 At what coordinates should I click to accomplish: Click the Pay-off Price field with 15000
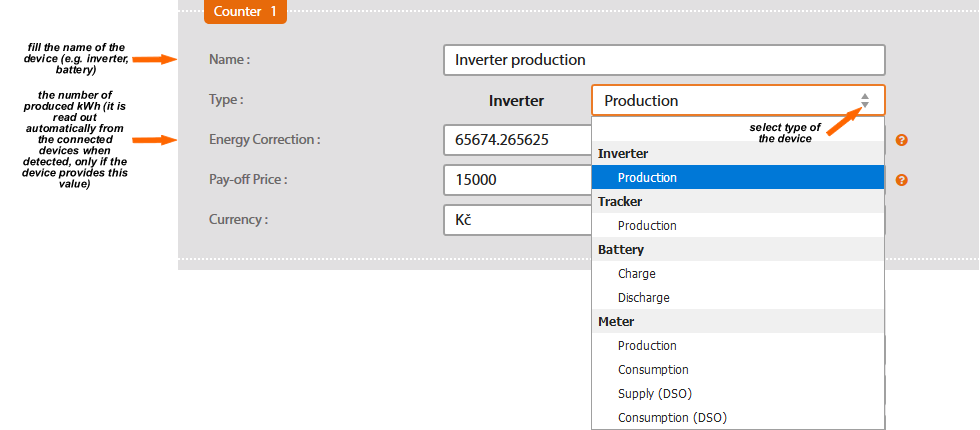[x=517, y=180]
